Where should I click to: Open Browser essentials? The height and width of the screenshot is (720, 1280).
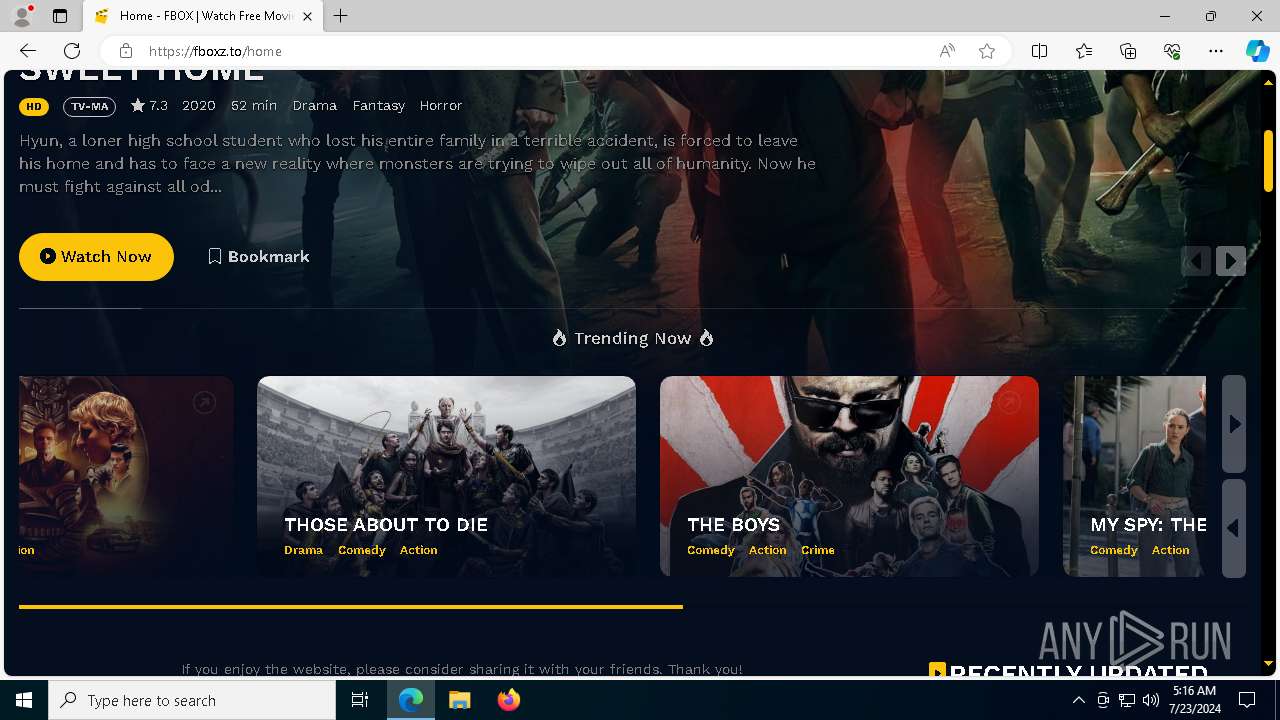coord(1172,51)
